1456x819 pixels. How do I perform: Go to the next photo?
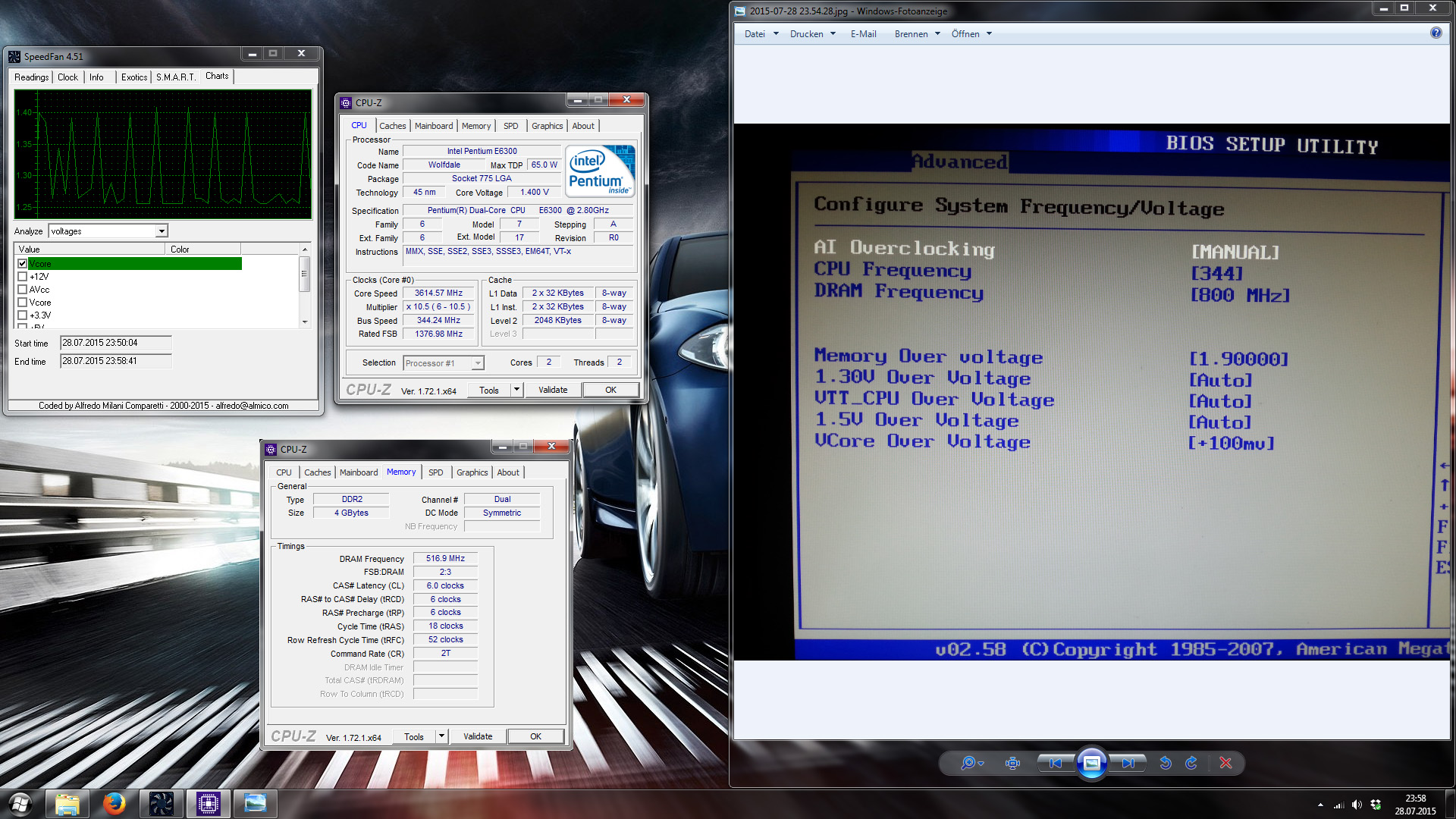pyautogui.click(x=1128, y=763)
